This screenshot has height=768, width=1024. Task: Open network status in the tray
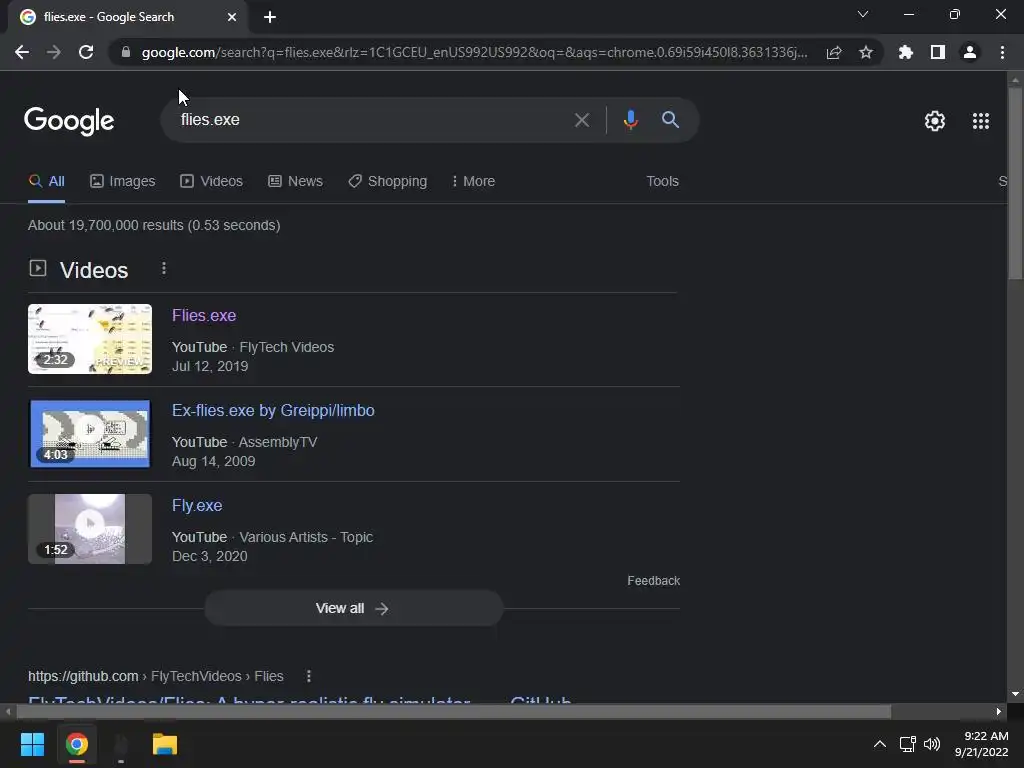pyautogui.click(x=907, y=744)
